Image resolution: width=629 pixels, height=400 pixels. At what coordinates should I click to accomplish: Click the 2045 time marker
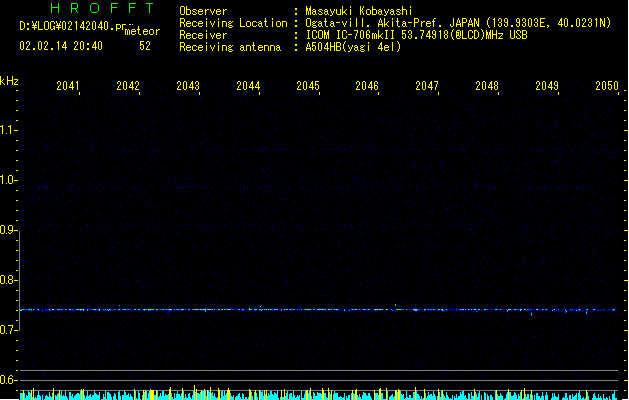pyautogui.click(x=308, y=86)
